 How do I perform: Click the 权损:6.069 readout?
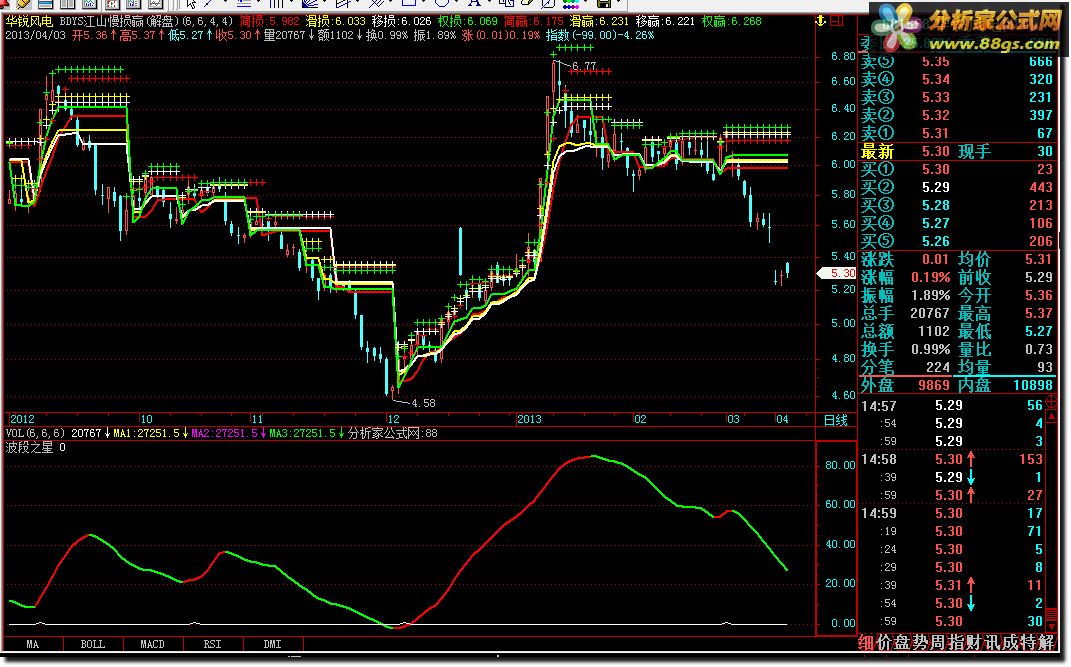(x=468, y=21)
